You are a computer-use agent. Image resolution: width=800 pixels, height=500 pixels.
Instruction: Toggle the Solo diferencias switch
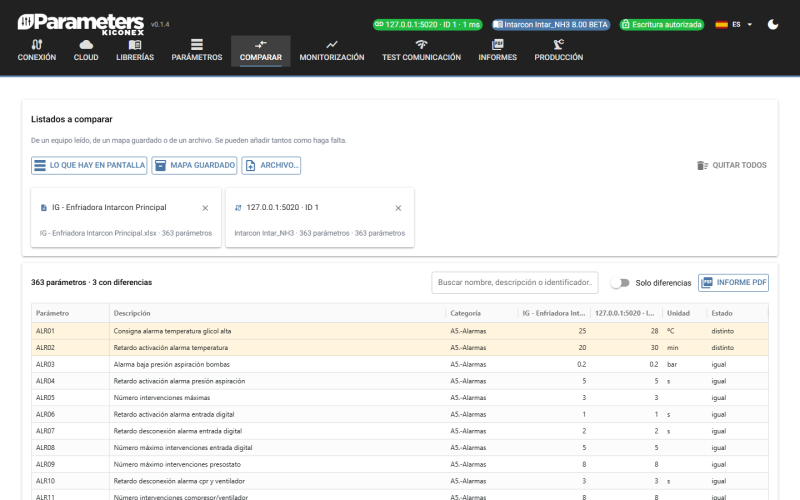click(620, 283)
